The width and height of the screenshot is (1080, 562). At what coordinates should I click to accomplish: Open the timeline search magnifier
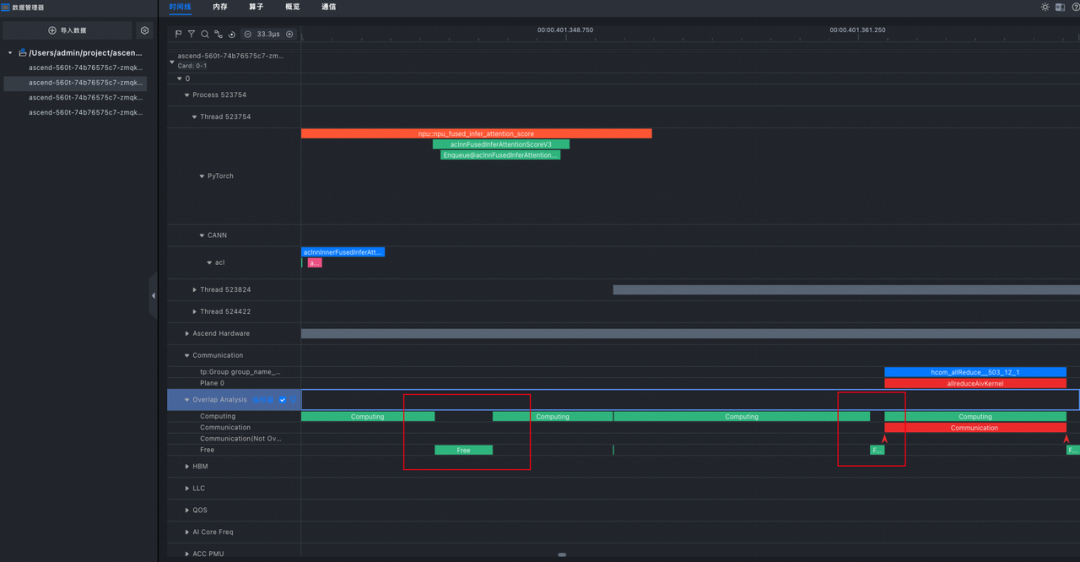[x=205, y=34]
